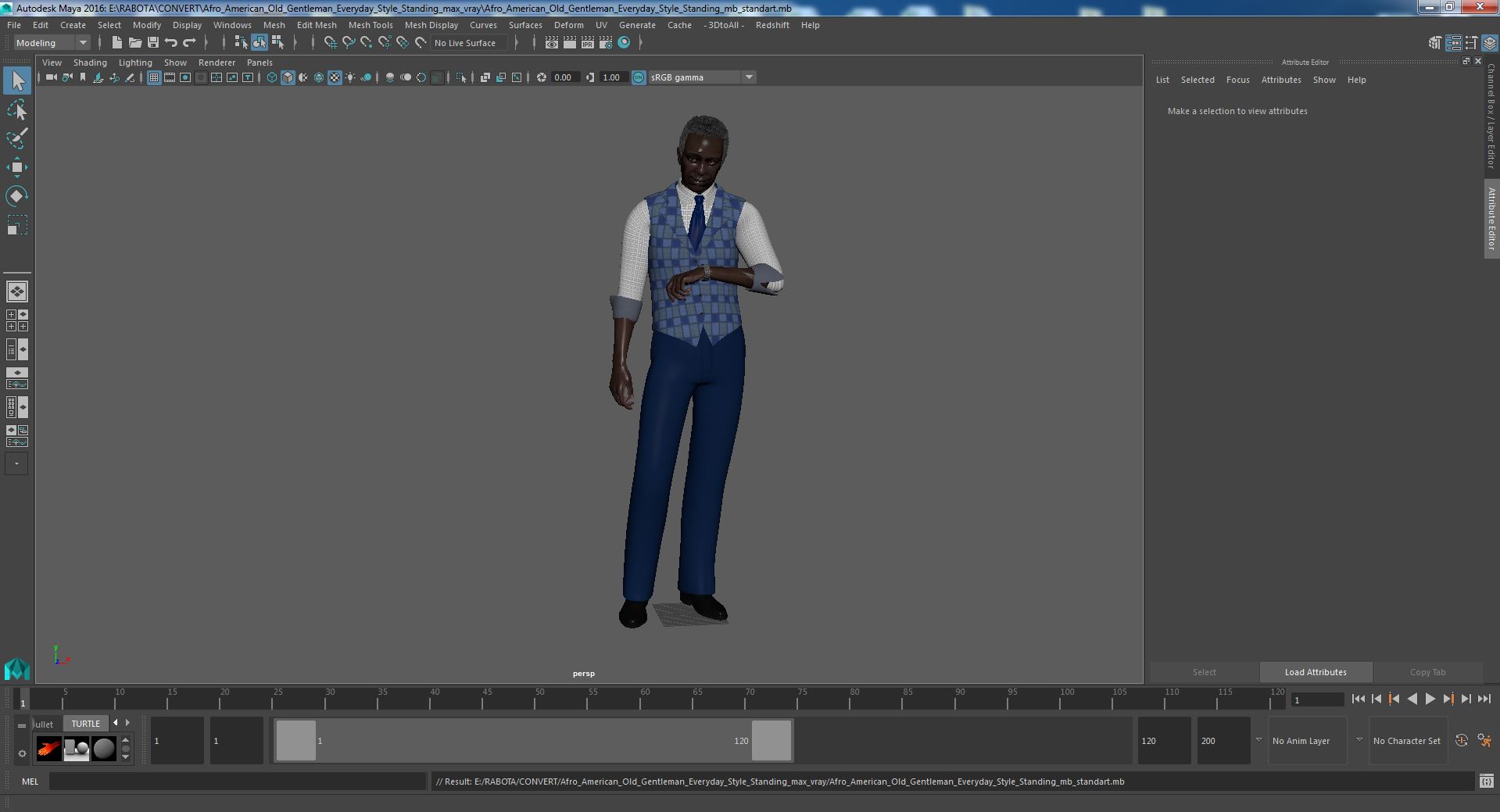The image size is (1500, 812).
Task: Open the panel Shading menu
Action: point(90,63)
